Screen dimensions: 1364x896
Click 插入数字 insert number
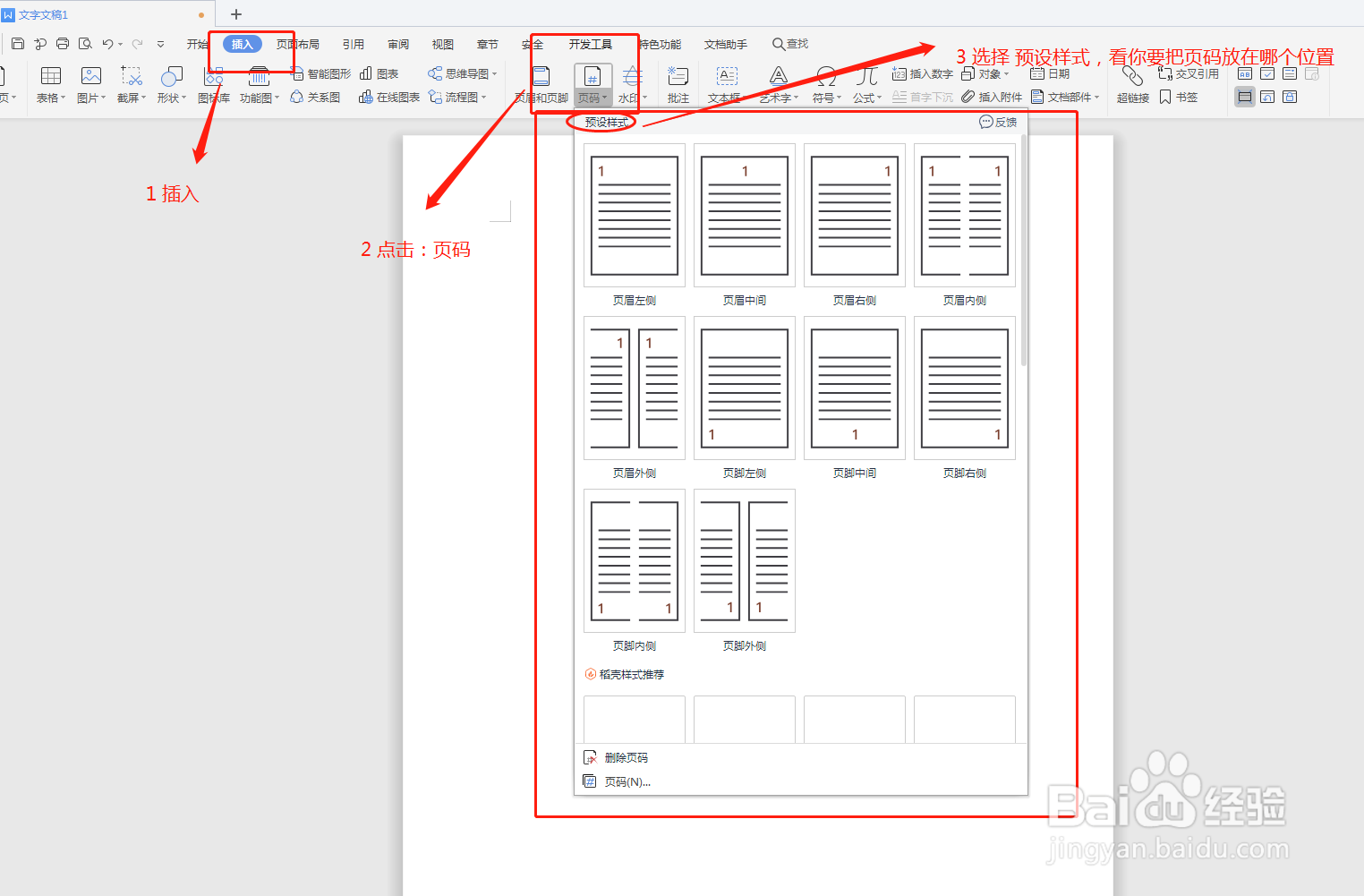923,73
